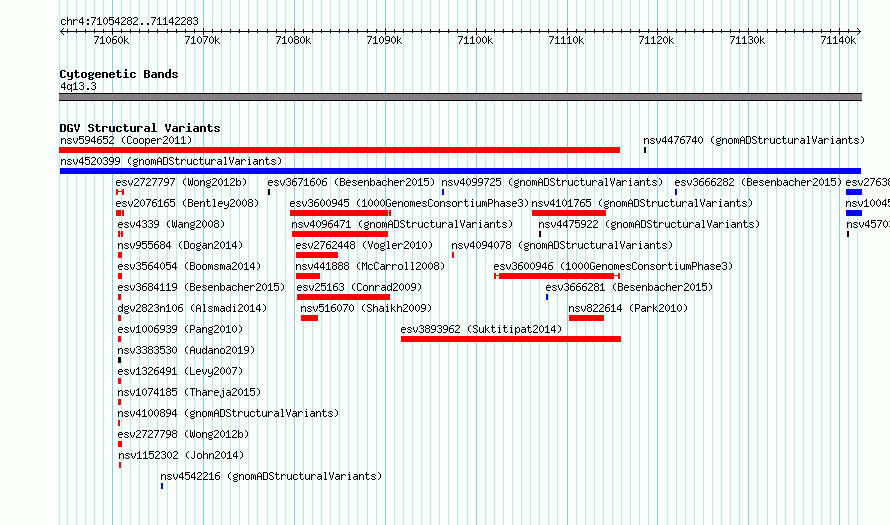Click nsv1152302 (John2014) label
The height and width of the screenshot is (525, 890).
pyautogui.click(x=181, y=455)
